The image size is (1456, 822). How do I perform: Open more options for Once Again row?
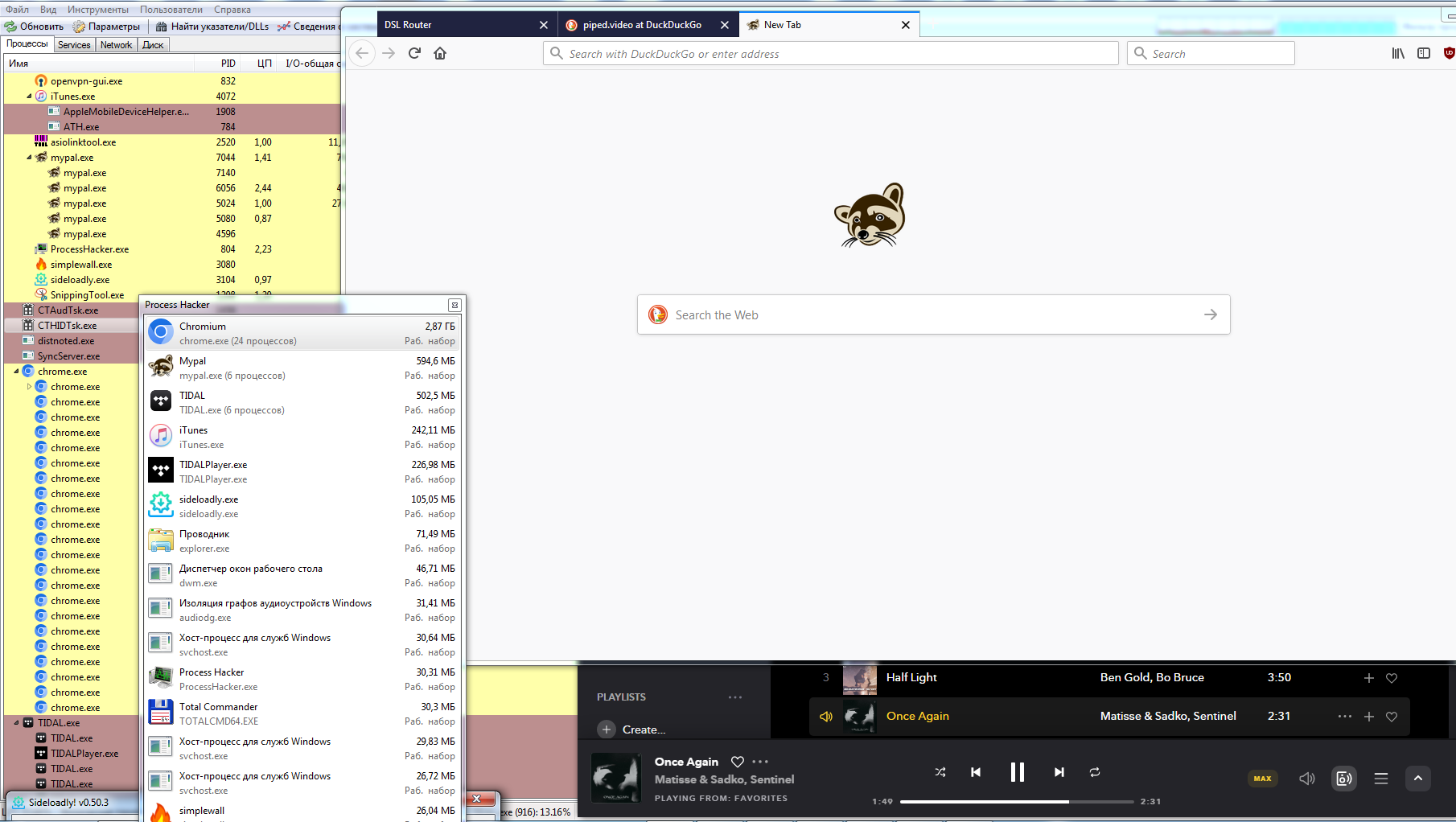pos(1345,717)
